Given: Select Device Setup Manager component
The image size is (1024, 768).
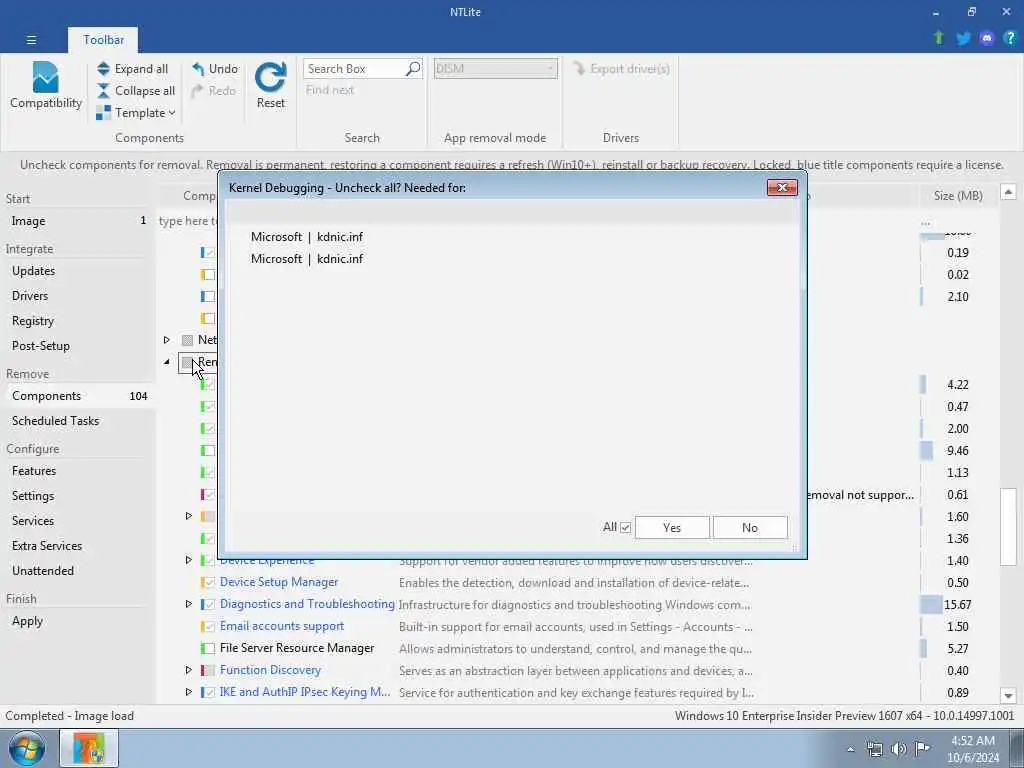Looking at the screenshot, I should tap(279, 582).
